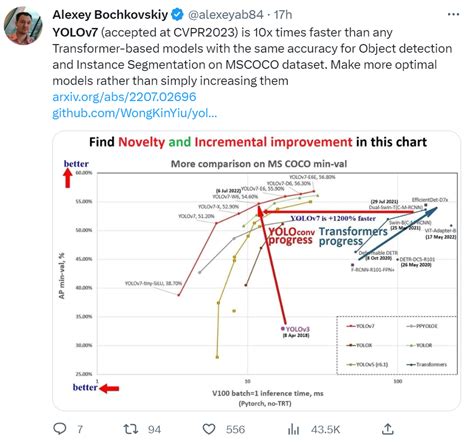474x444 pixels.
Task: Open the view analytics bar-chart icon
Action: (293, 429)
